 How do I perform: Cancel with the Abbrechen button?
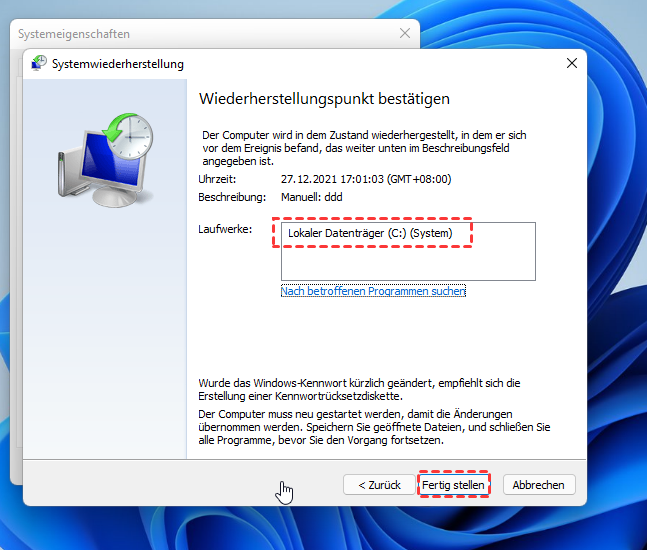point(538,484)
